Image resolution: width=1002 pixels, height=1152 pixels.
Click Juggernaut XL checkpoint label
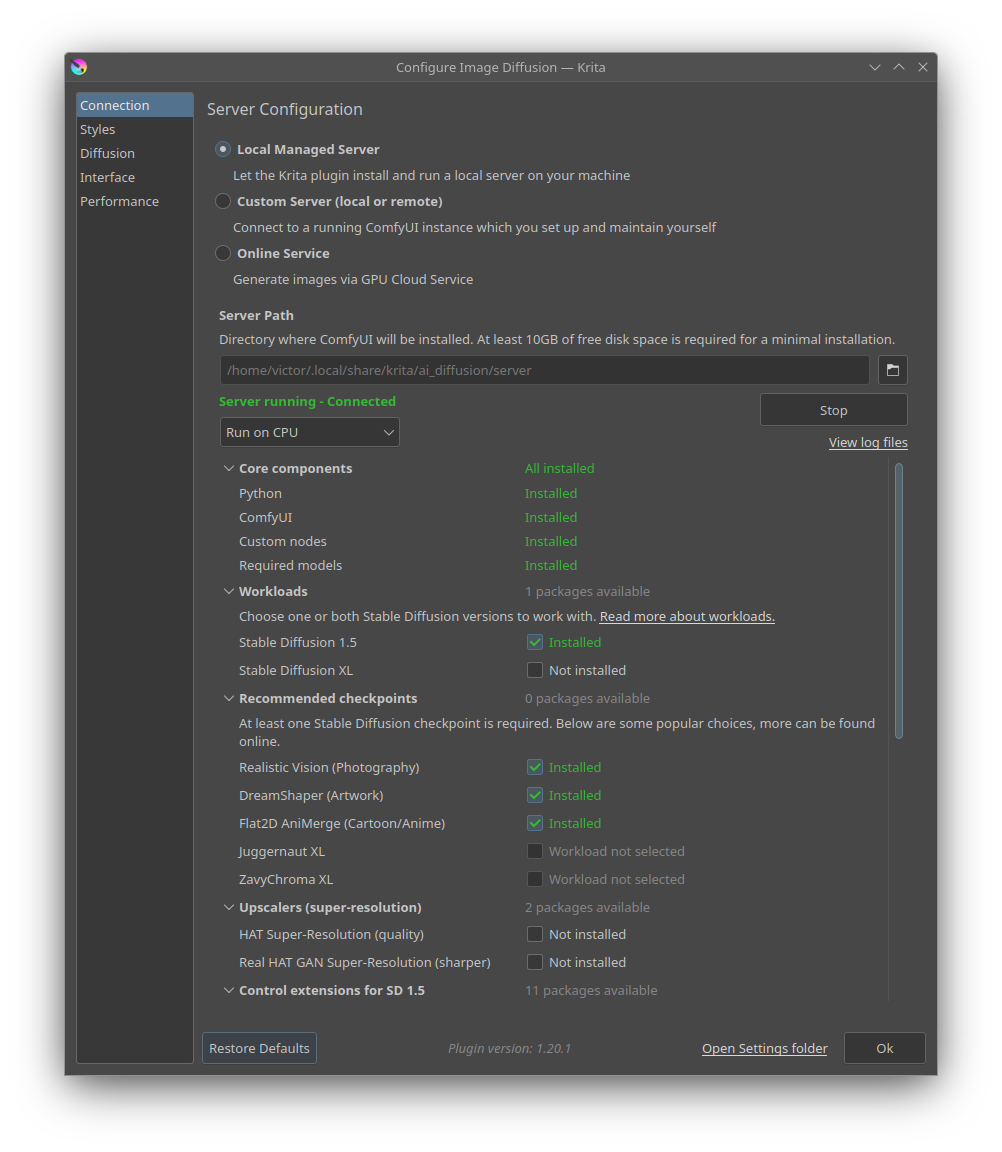281,852
